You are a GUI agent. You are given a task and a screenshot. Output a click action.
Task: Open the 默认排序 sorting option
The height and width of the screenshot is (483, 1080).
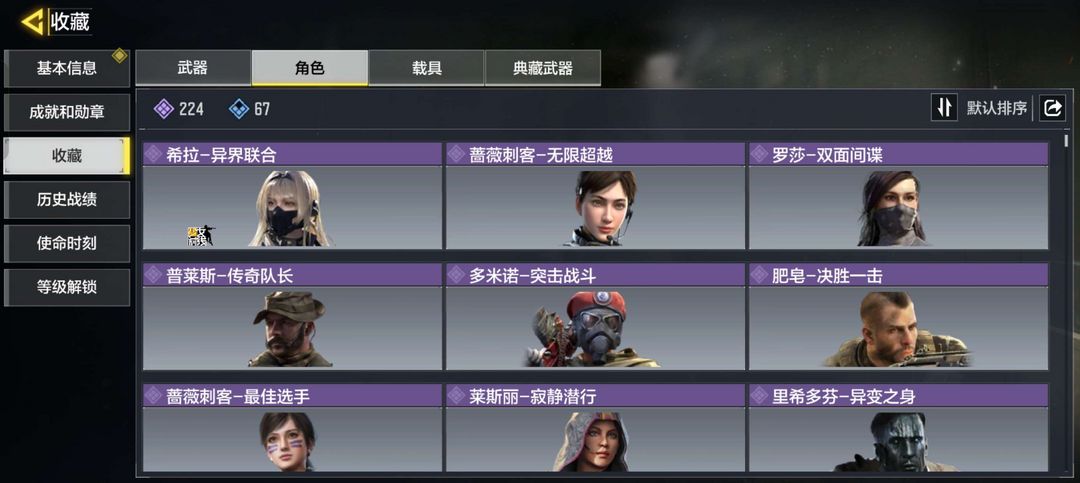click(x=996, y=108)
